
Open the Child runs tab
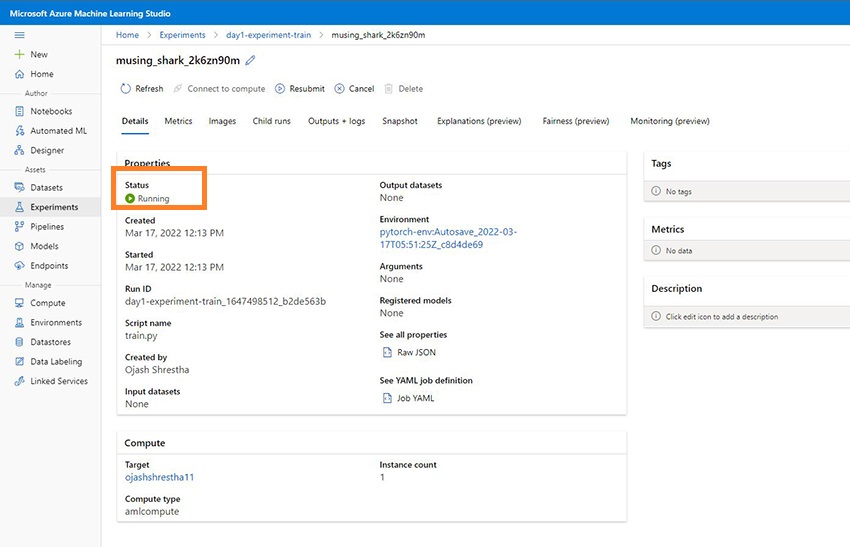pyautogui.click(x=272, y=121)
